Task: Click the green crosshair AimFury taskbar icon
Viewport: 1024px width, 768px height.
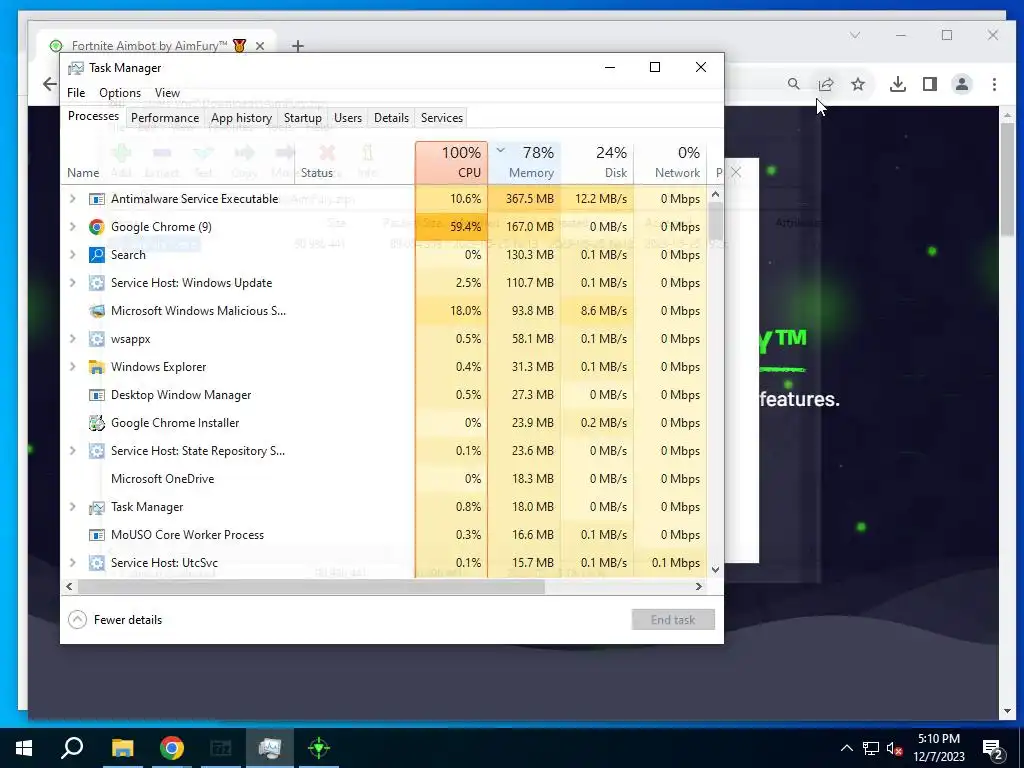Action: 319,748
